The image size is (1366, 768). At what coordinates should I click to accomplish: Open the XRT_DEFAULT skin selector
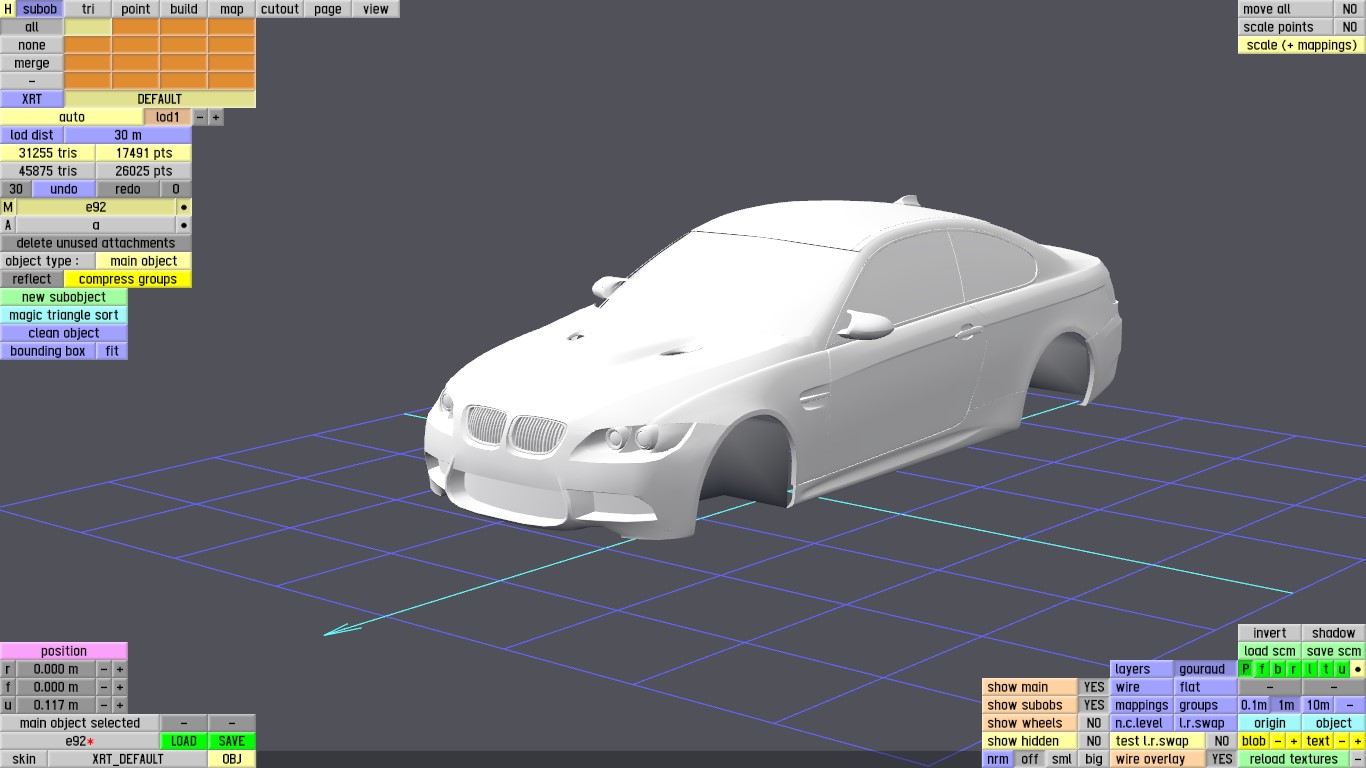(x=128, y=759)
